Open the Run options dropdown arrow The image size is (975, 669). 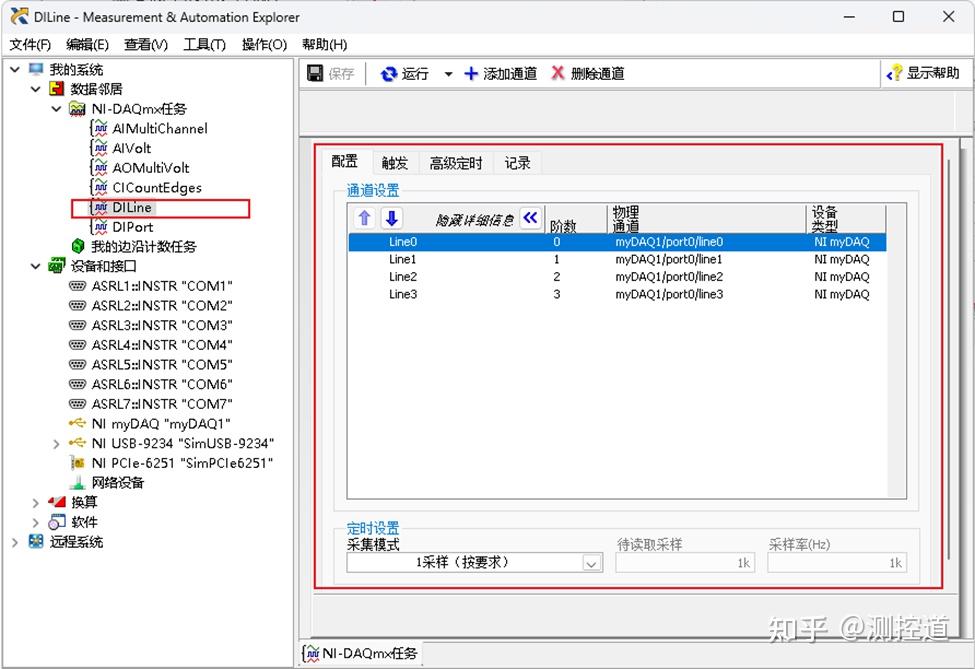(448, 74)
